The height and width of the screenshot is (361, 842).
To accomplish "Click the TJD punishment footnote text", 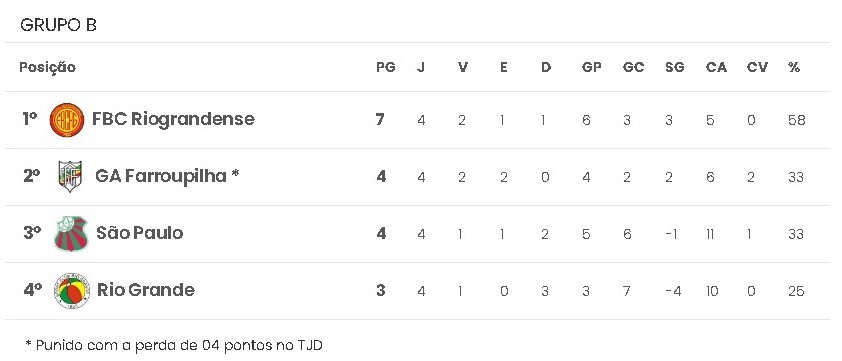I will pyautogui.click(x=174, y=344).
